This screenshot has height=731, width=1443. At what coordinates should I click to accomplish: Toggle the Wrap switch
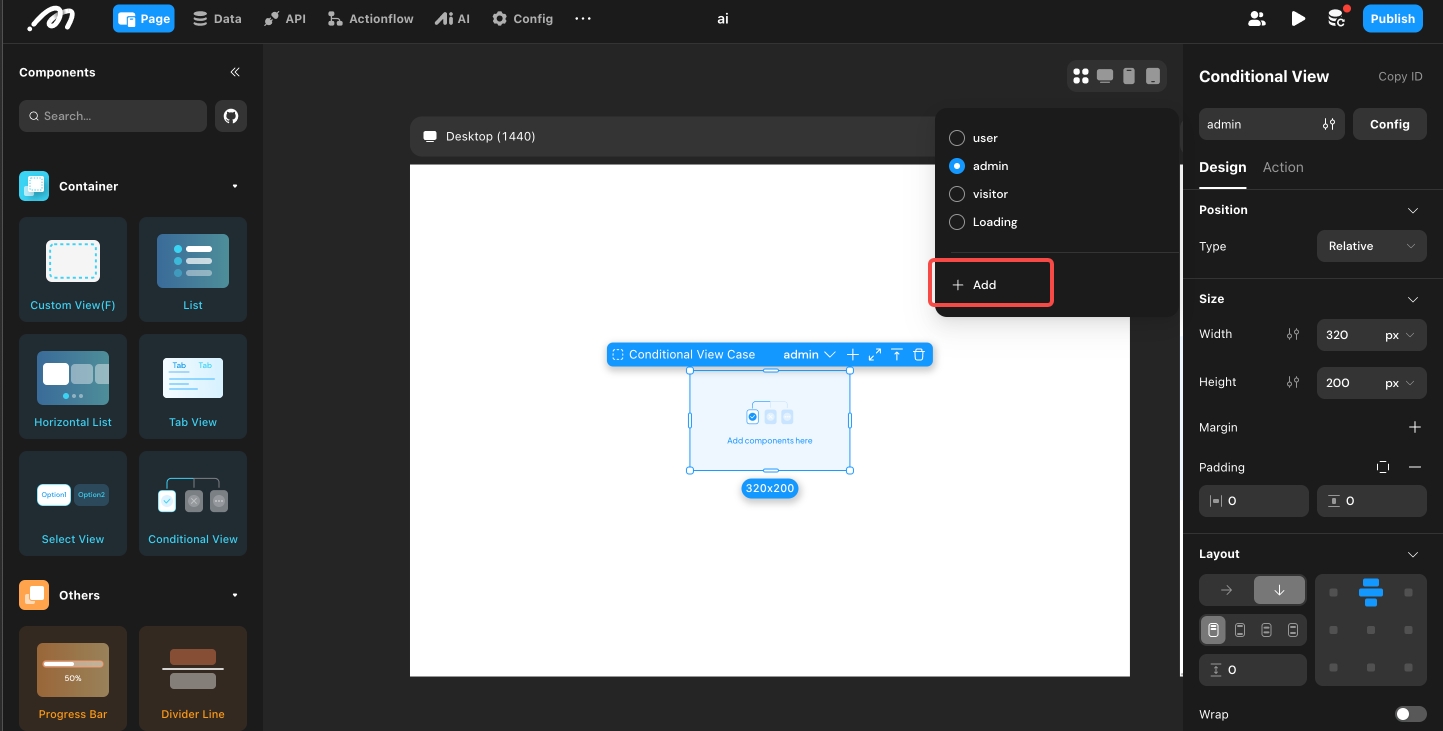tap(1410, 714)
